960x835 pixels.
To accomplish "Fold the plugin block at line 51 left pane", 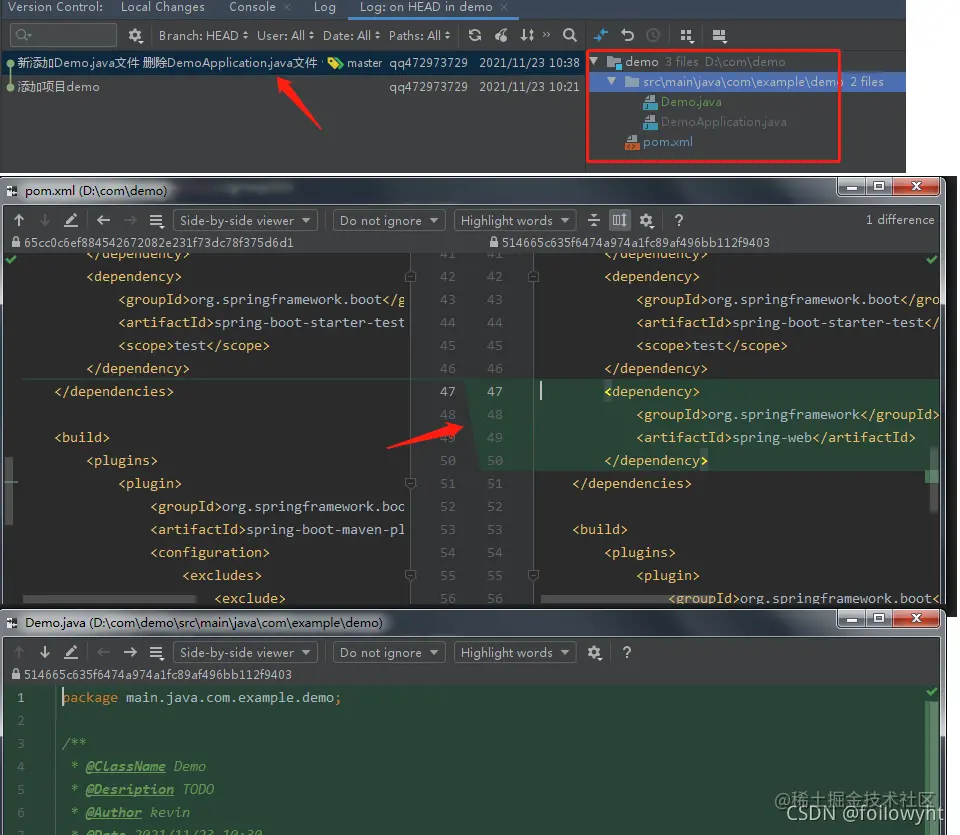I will point(411,484).
